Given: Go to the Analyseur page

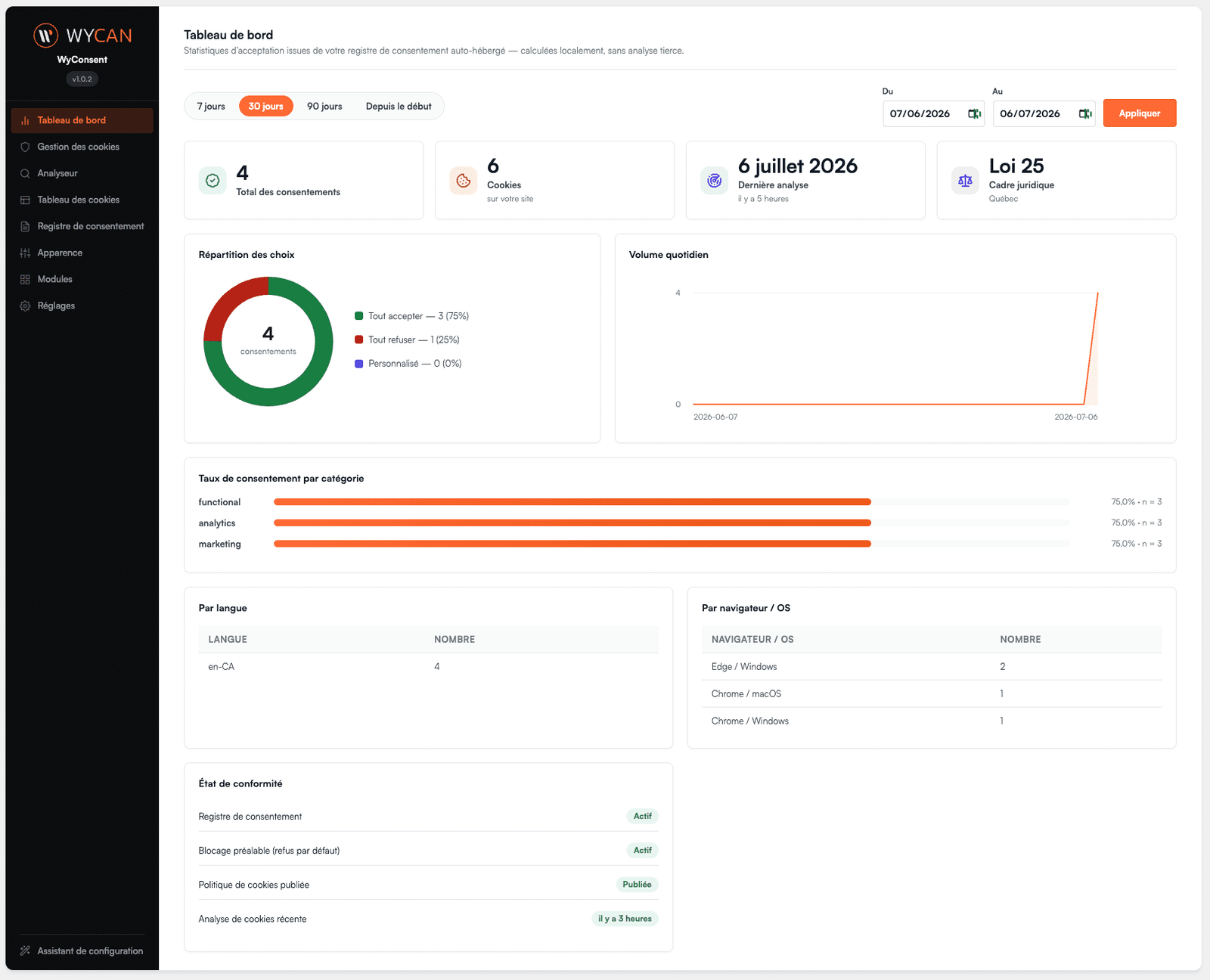Looking at the screenshot, I should (82, 173).
